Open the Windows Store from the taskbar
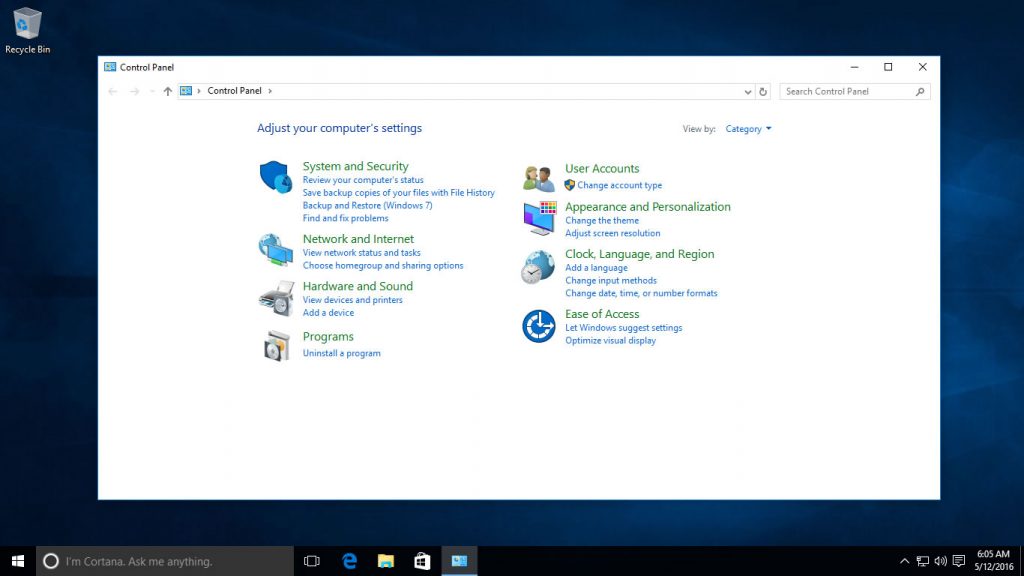The height and width of the screenshot is (576, 1024). (422, 561)
